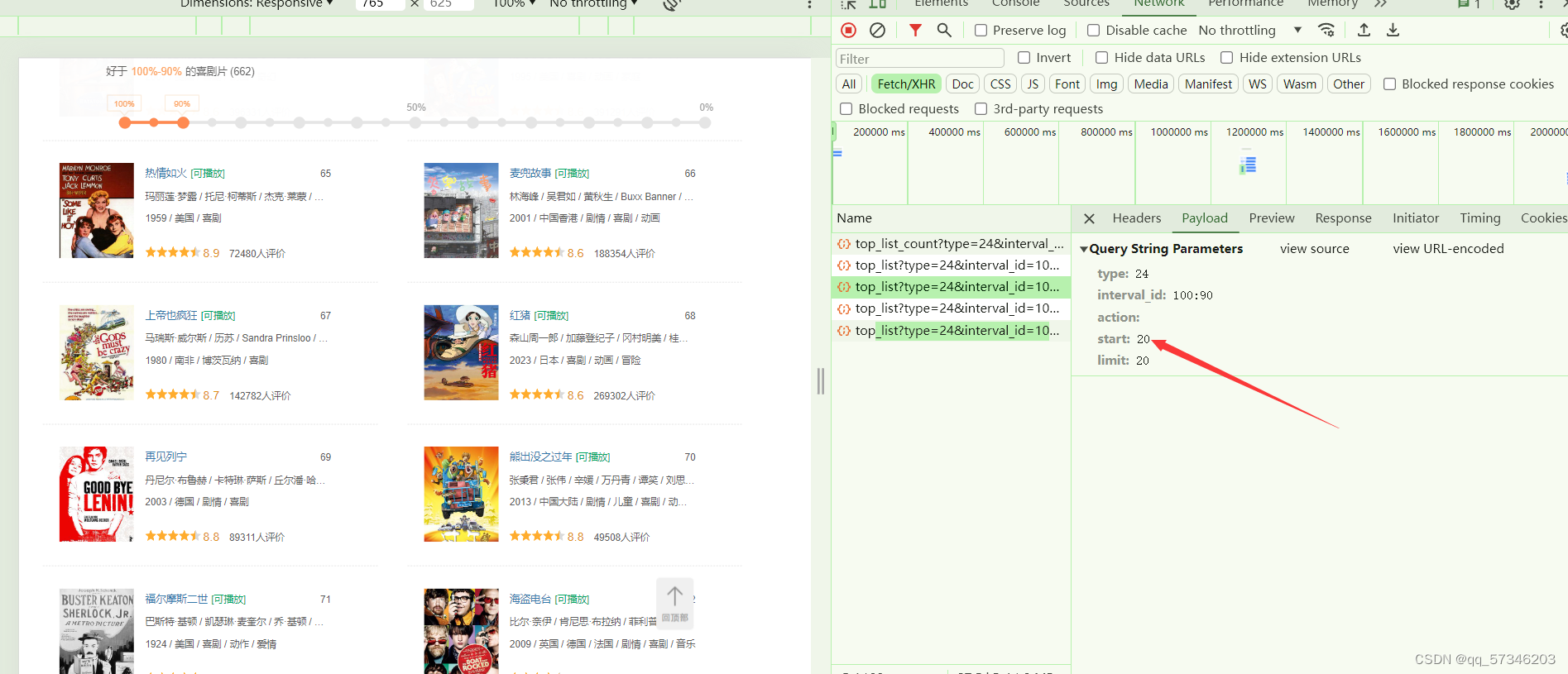Tick Hide extension URLs checkbox

point(1226,58)
